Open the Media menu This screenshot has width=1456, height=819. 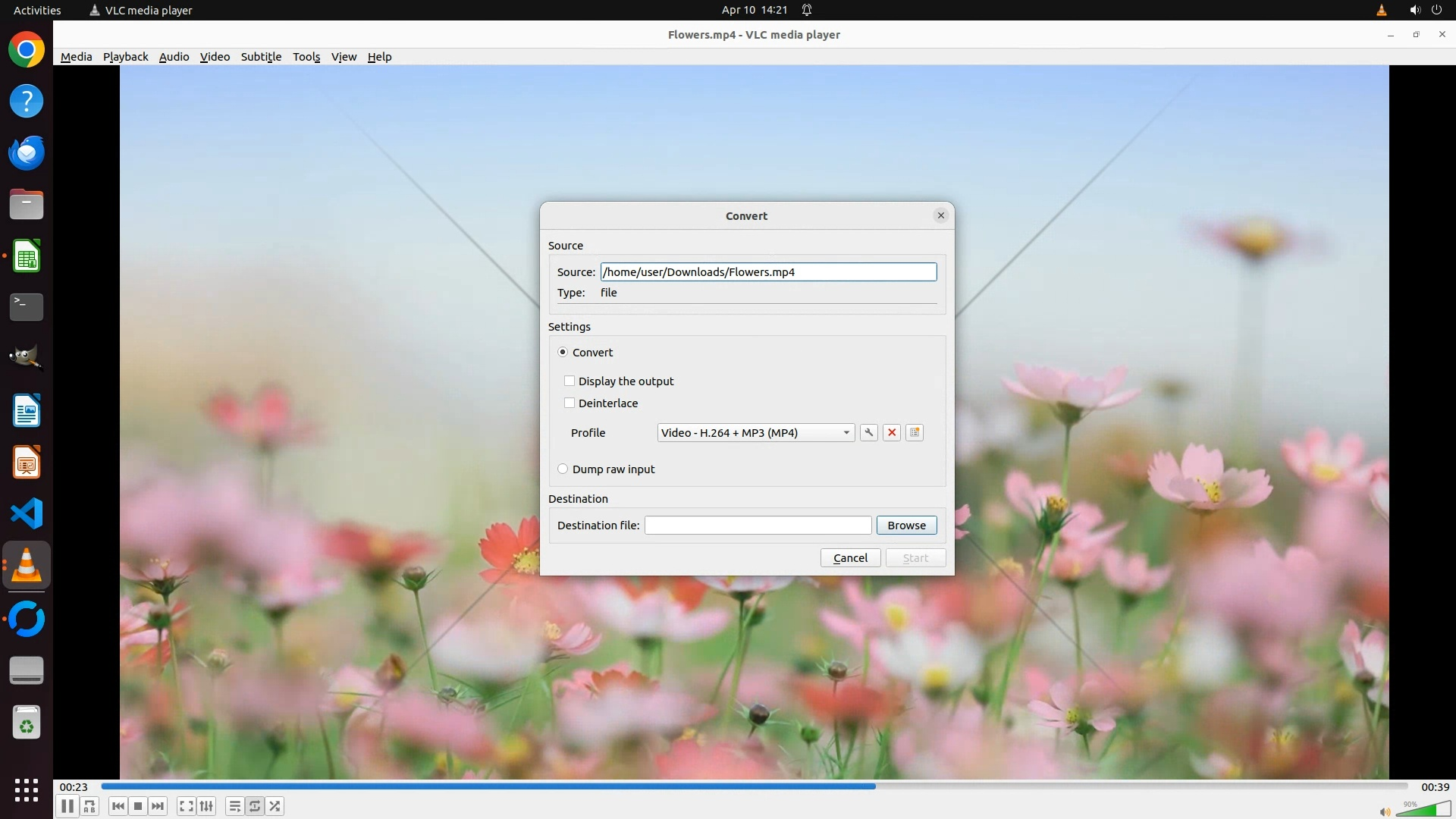[76, 57]
